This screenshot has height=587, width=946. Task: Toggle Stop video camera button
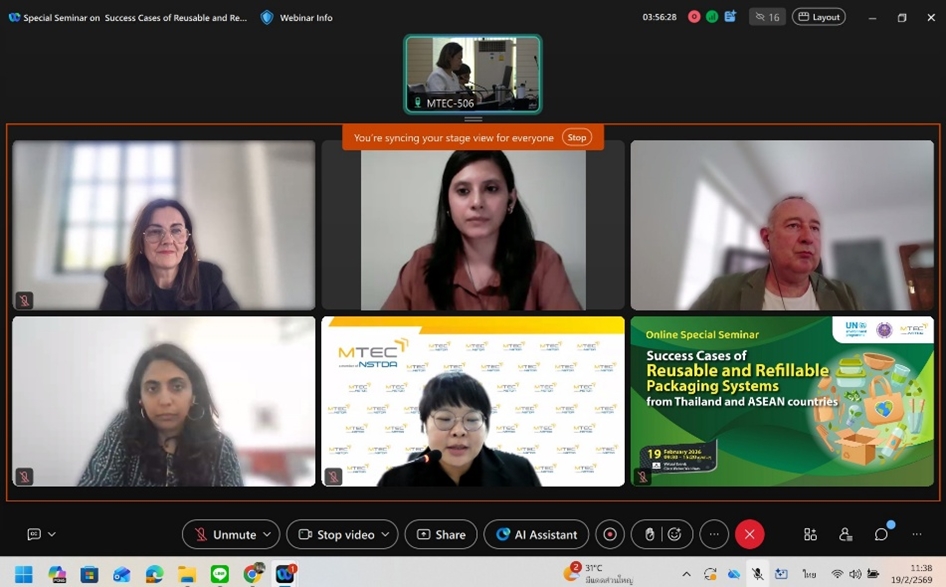click(334, 535)
